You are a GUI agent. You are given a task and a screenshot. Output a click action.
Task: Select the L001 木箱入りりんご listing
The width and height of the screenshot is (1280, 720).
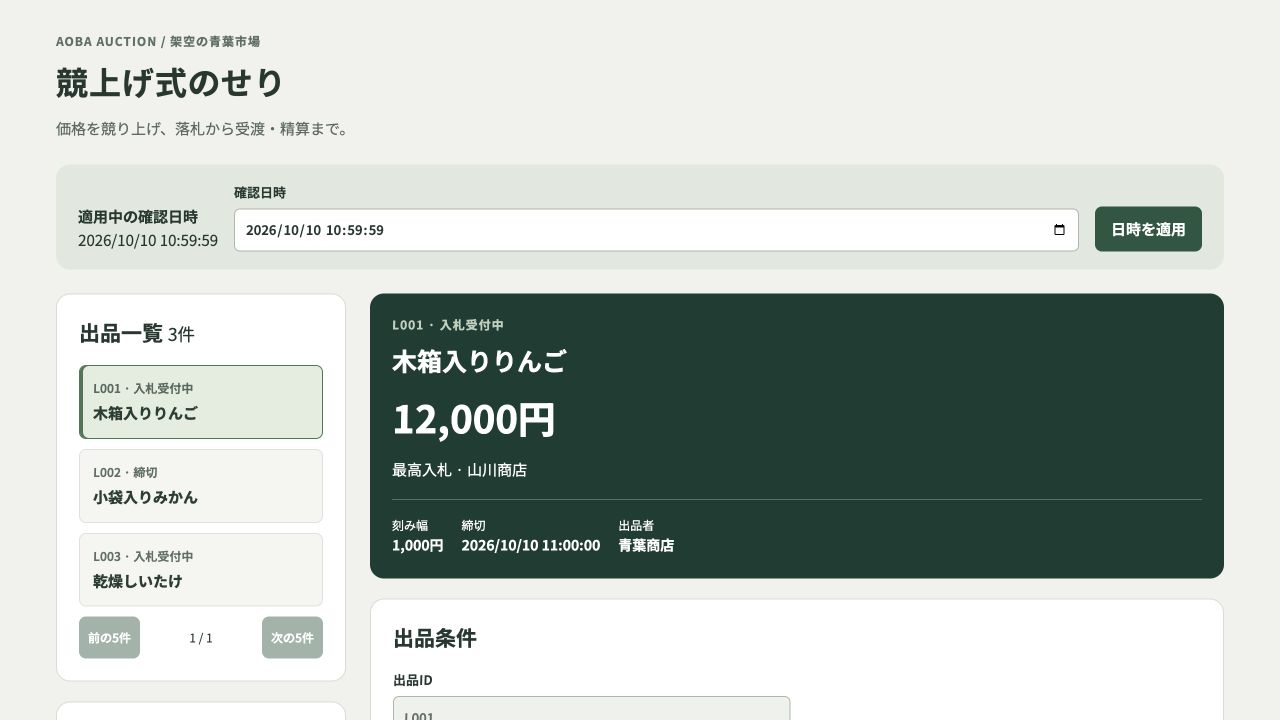coord(201,402)
